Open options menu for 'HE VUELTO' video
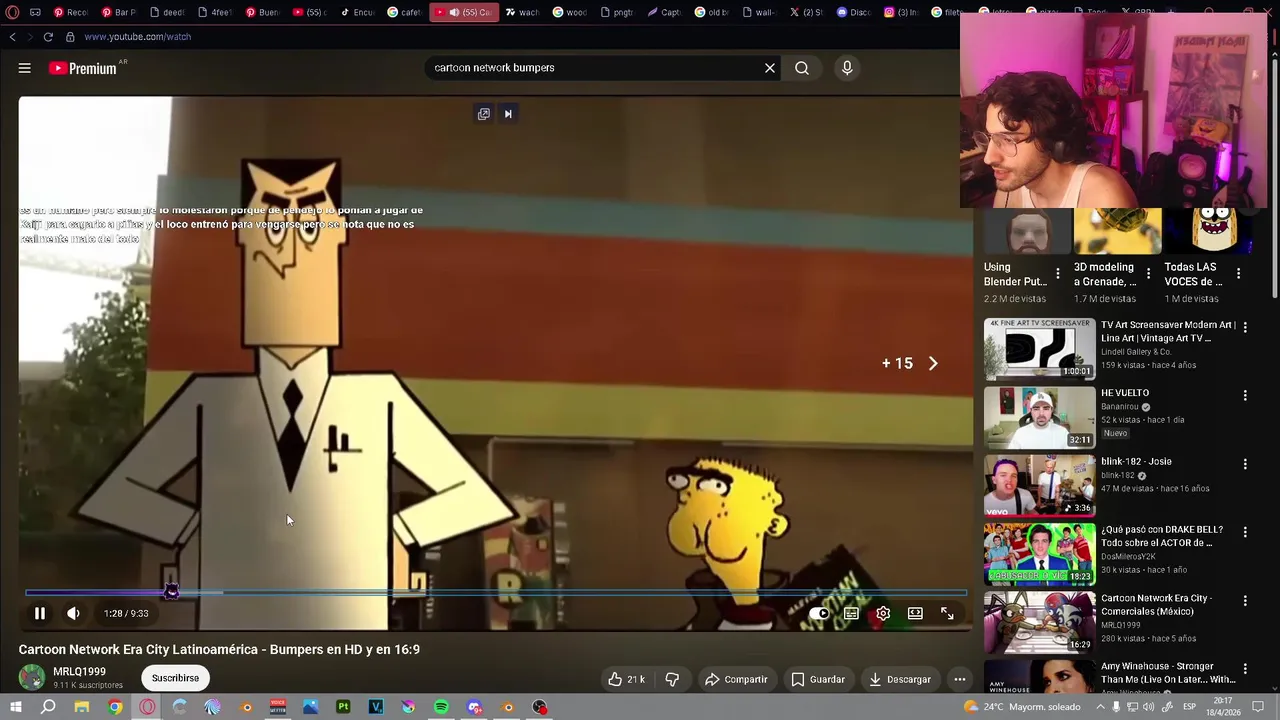The image size is (1280, 720). [x=1245, y=396]
